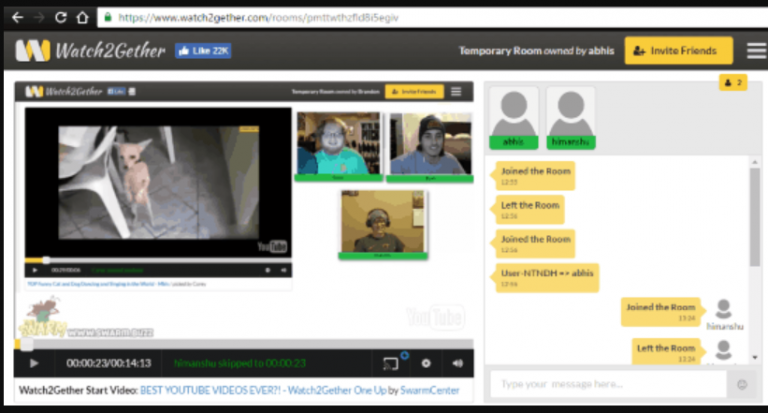Select the abhis user avatar
Screen dimensions: 768x413
[513, 118]
